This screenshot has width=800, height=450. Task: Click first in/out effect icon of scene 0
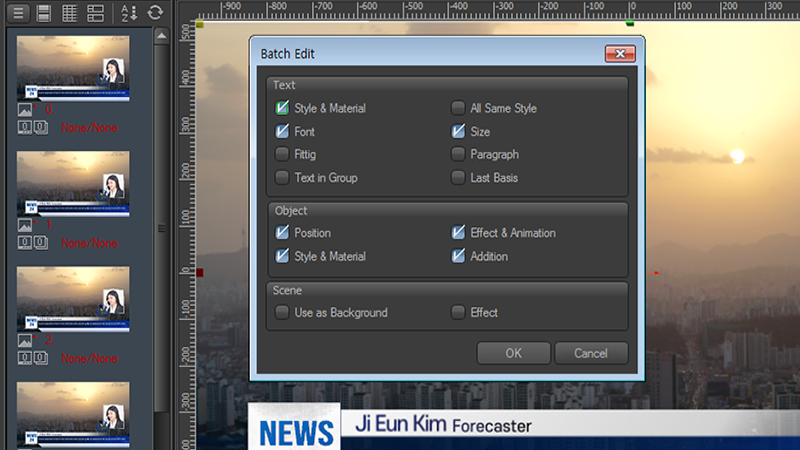pos(25,128)
